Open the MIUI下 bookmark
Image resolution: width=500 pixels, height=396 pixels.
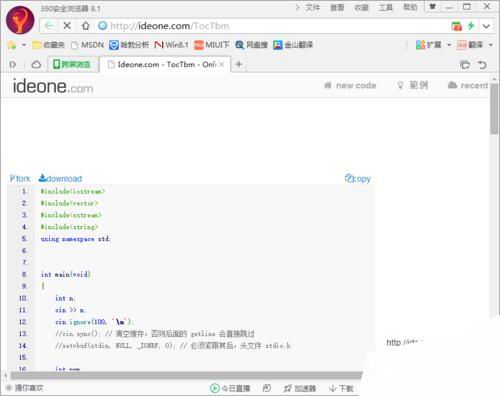(212, 45)
